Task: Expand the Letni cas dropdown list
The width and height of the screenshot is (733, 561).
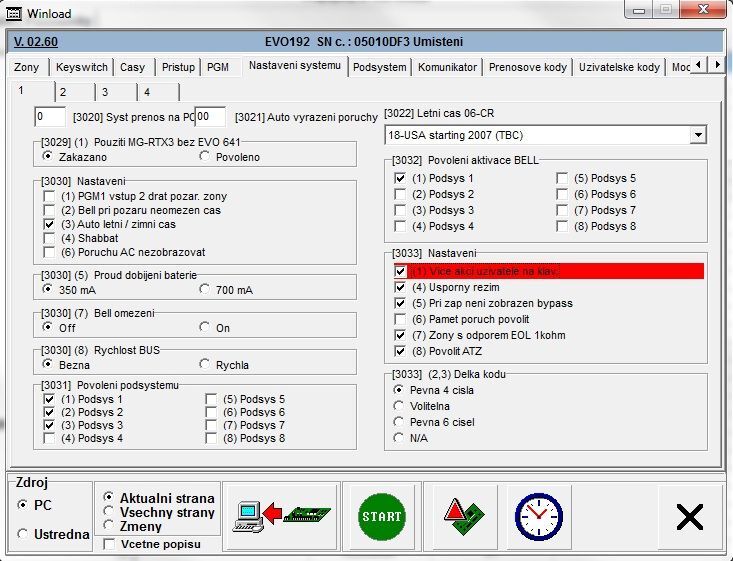Action: point(697,135)
